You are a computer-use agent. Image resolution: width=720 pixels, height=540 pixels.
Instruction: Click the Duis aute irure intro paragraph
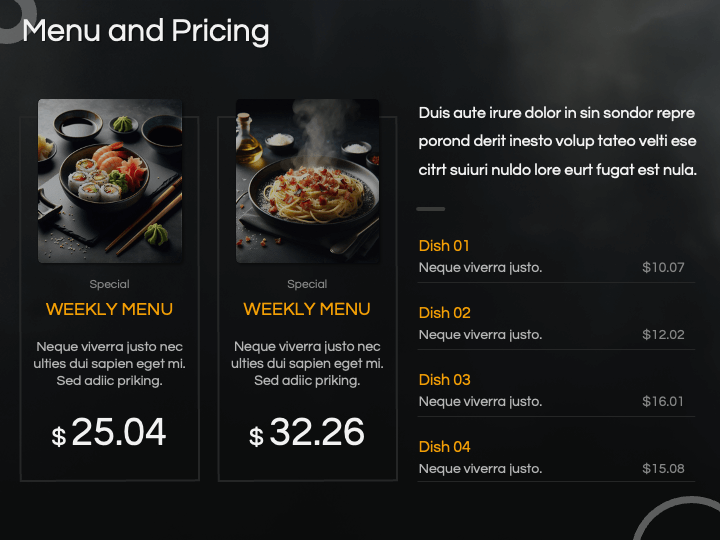point(557,141)
